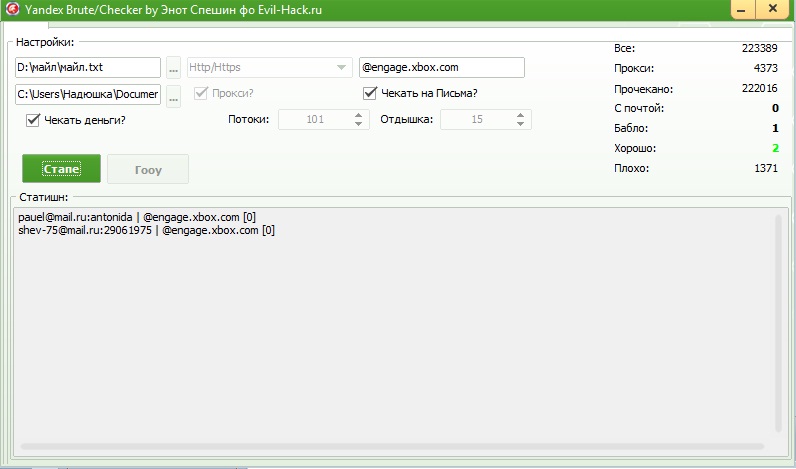Click the Все total count 223389
This screenshot has height=469, width=796.
tap(759, 48)
